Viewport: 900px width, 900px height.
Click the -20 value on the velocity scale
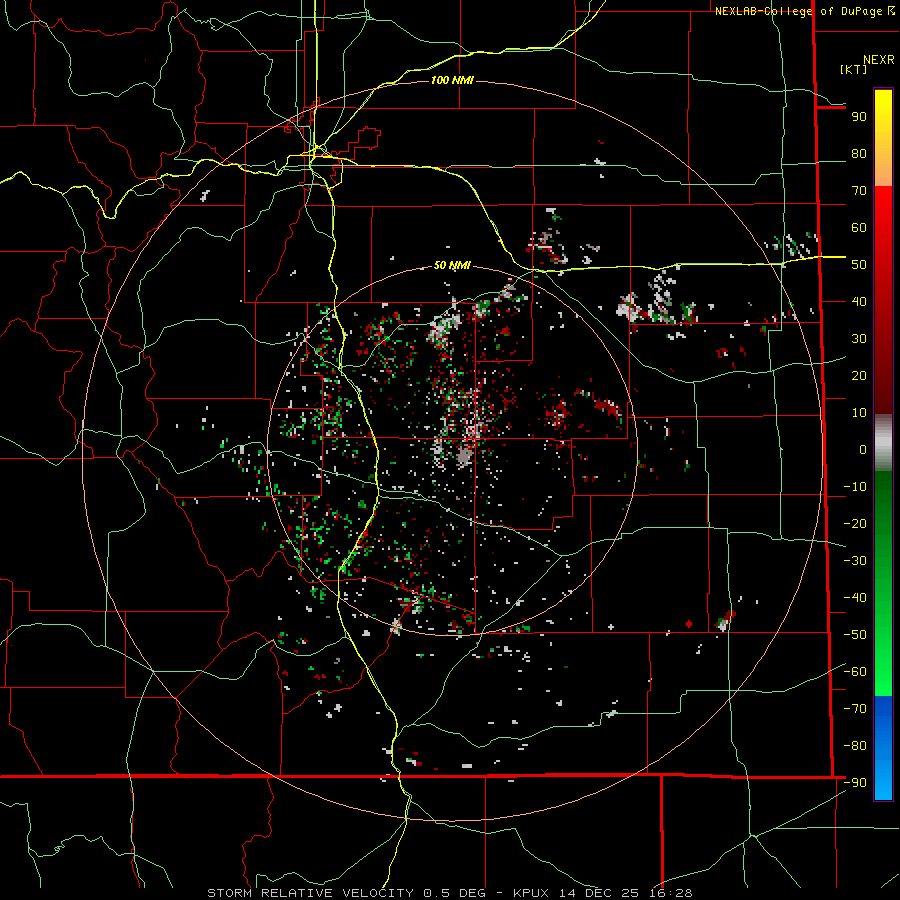pos(855,524)
